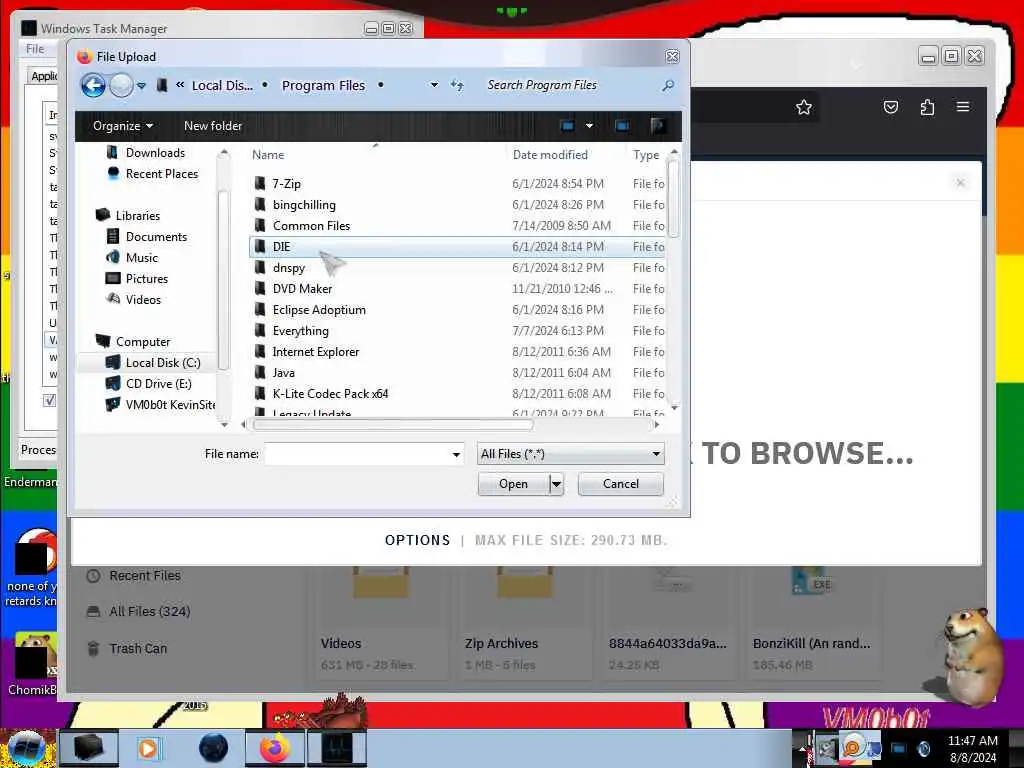Select VM0b0t KevinSite network location

[x=170, y=404]
